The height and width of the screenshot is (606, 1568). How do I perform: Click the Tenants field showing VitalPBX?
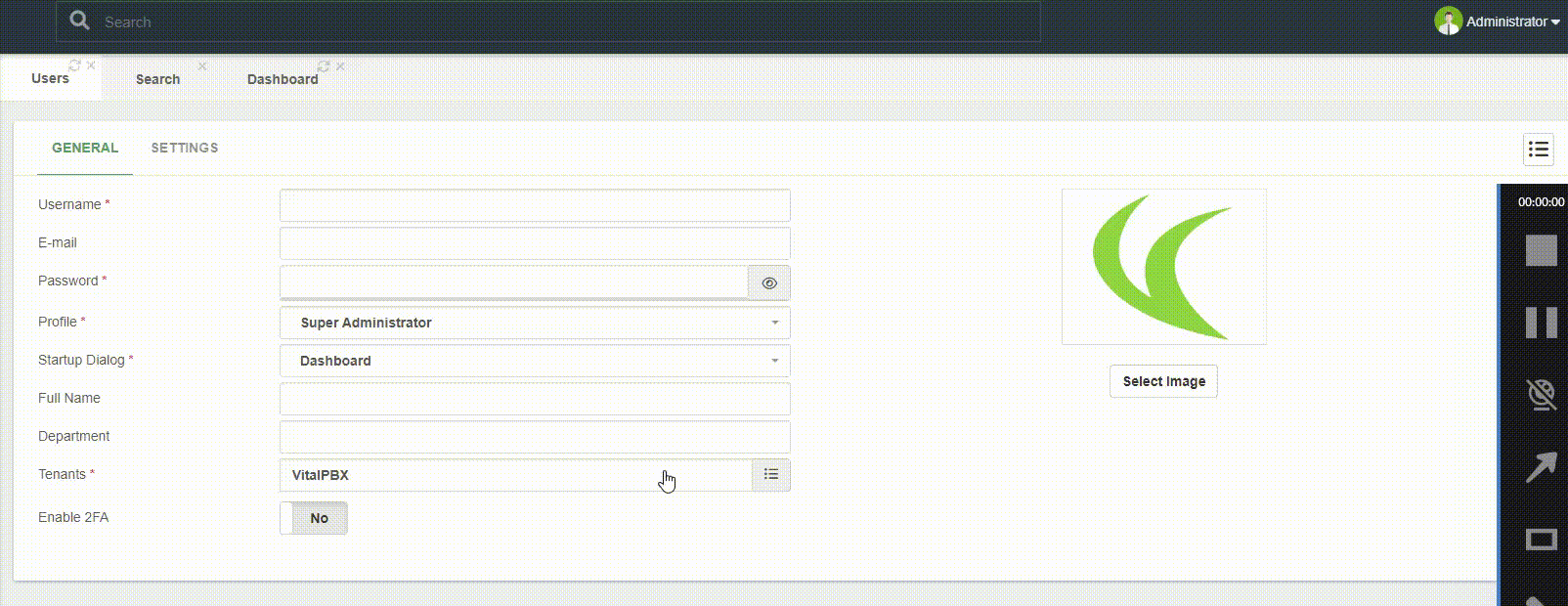click(x=516, y=475)
